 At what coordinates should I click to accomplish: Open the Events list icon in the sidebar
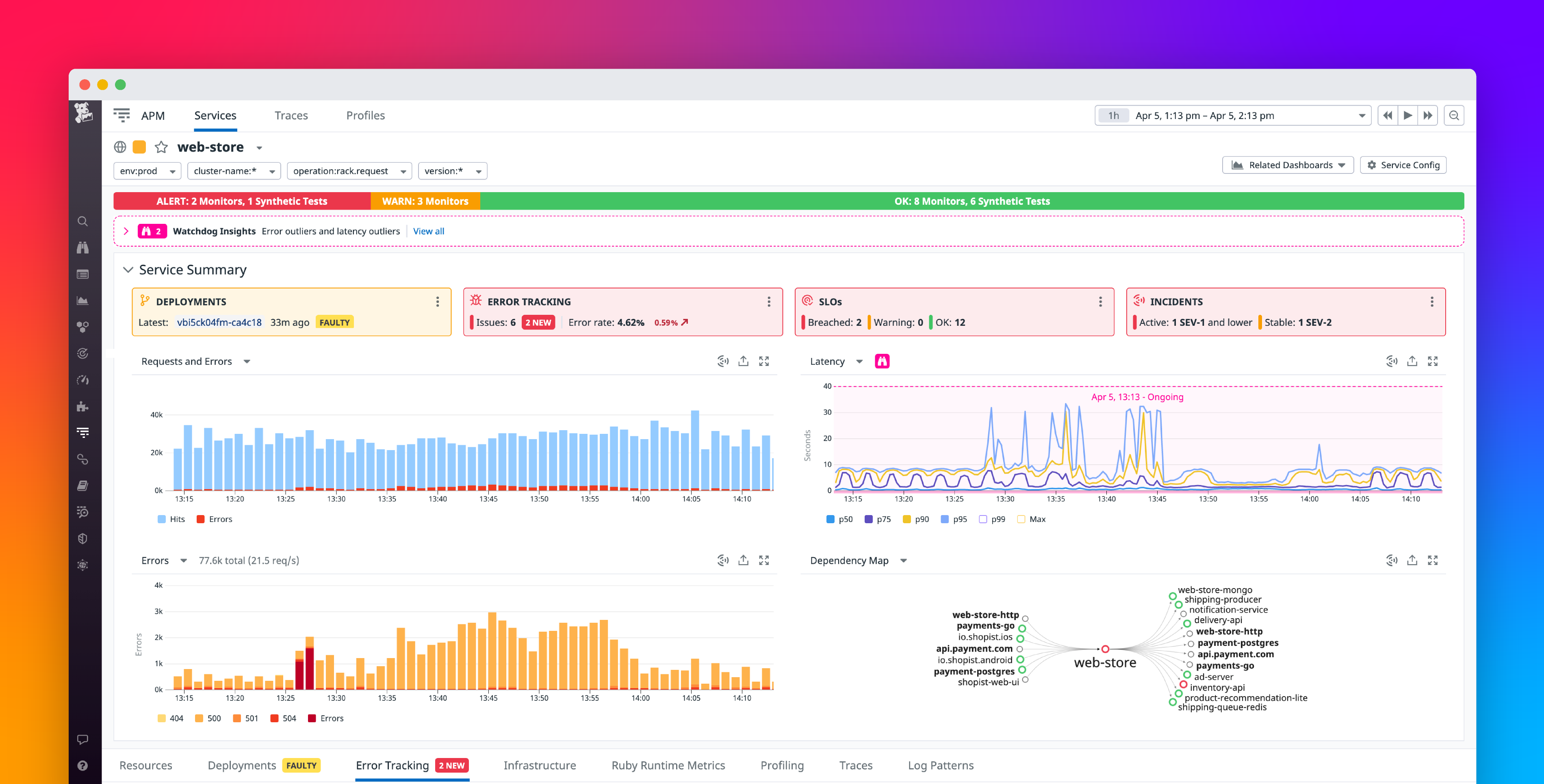point(83,274)
